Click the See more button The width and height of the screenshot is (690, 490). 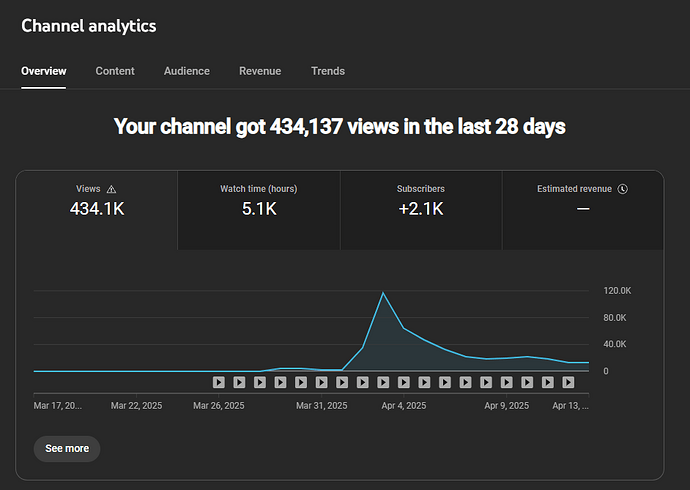[67, 449]
